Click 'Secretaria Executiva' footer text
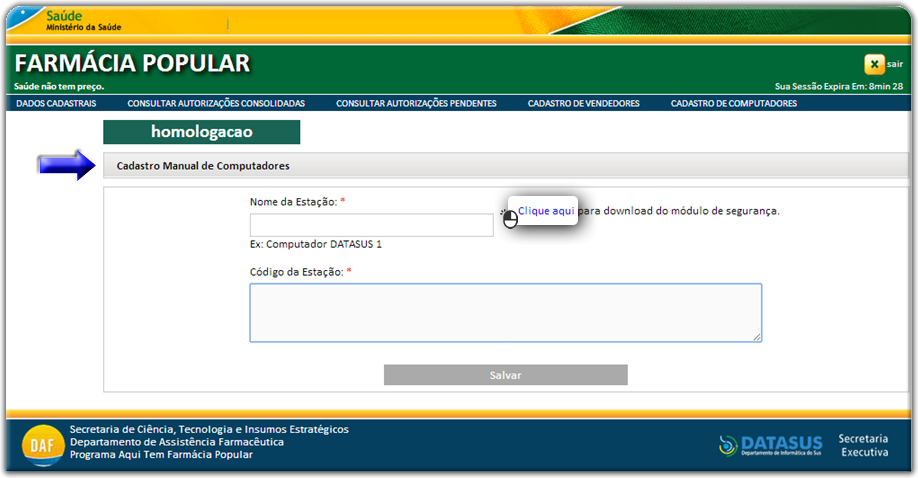918x478 pixels. [x=864, y=445]
